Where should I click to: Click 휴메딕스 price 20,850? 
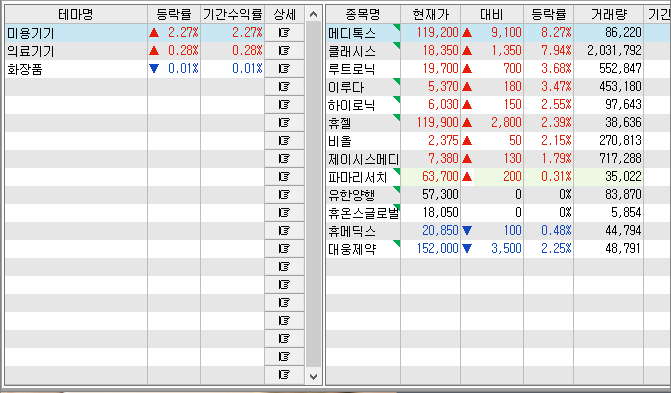pos(440,230)
